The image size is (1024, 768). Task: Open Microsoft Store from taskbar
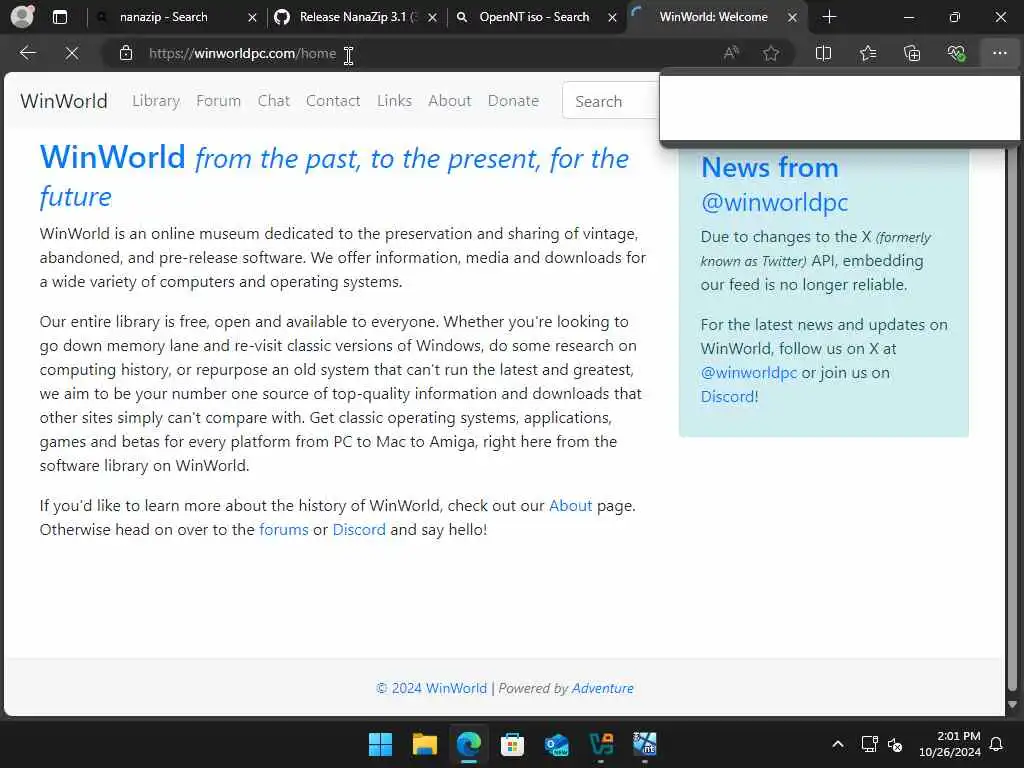(x=513, y=744)
